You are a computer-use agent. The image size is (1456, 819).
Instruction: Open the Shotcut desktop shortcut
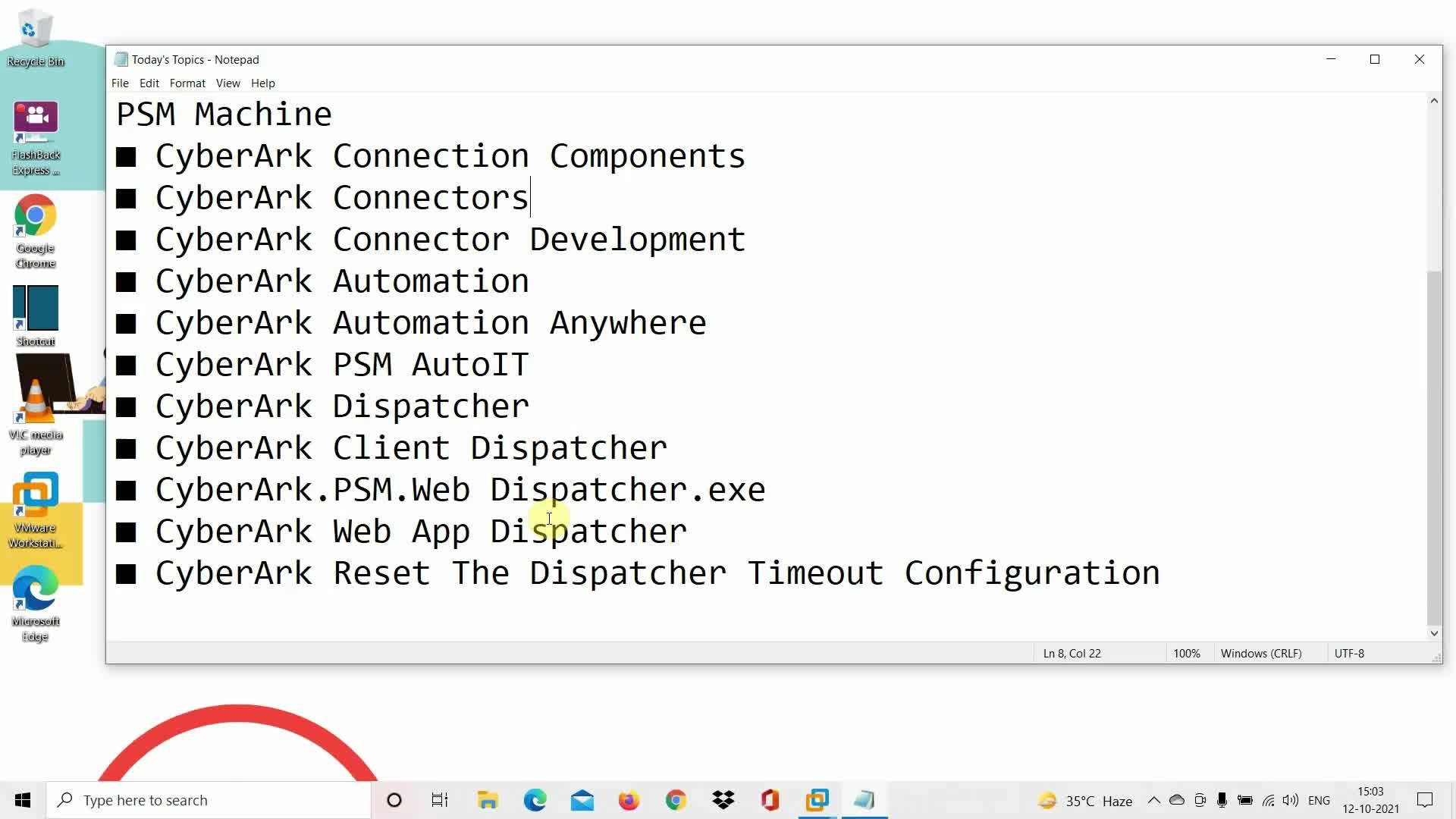36,316
